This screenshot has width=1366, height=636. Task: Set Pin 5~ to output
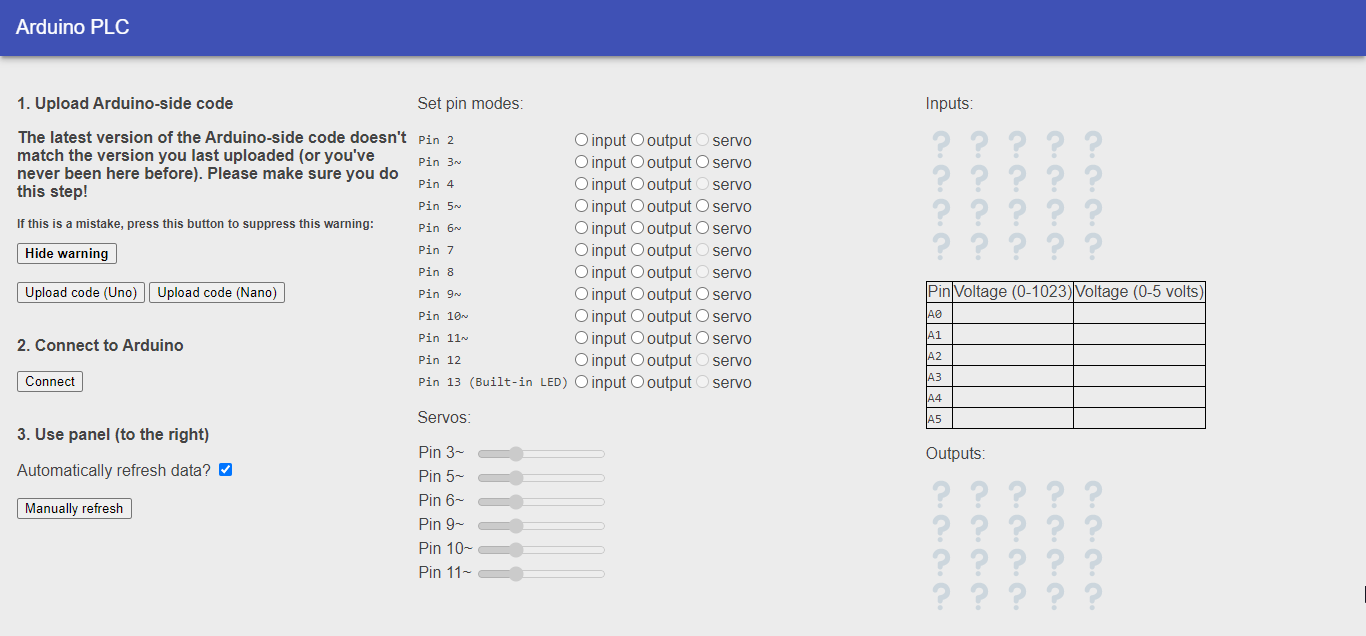point(637,206)
